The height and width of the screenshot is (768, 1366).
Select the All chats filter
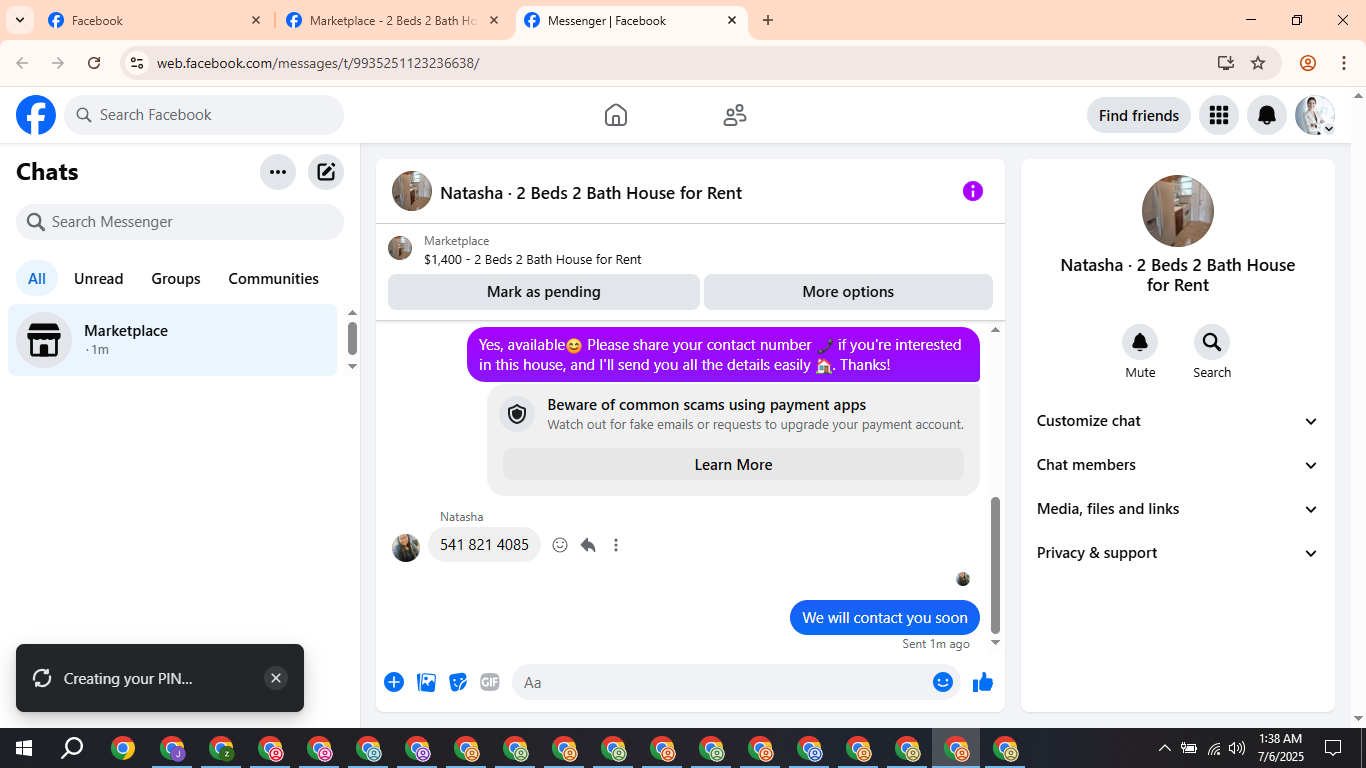tap(37, 279)
